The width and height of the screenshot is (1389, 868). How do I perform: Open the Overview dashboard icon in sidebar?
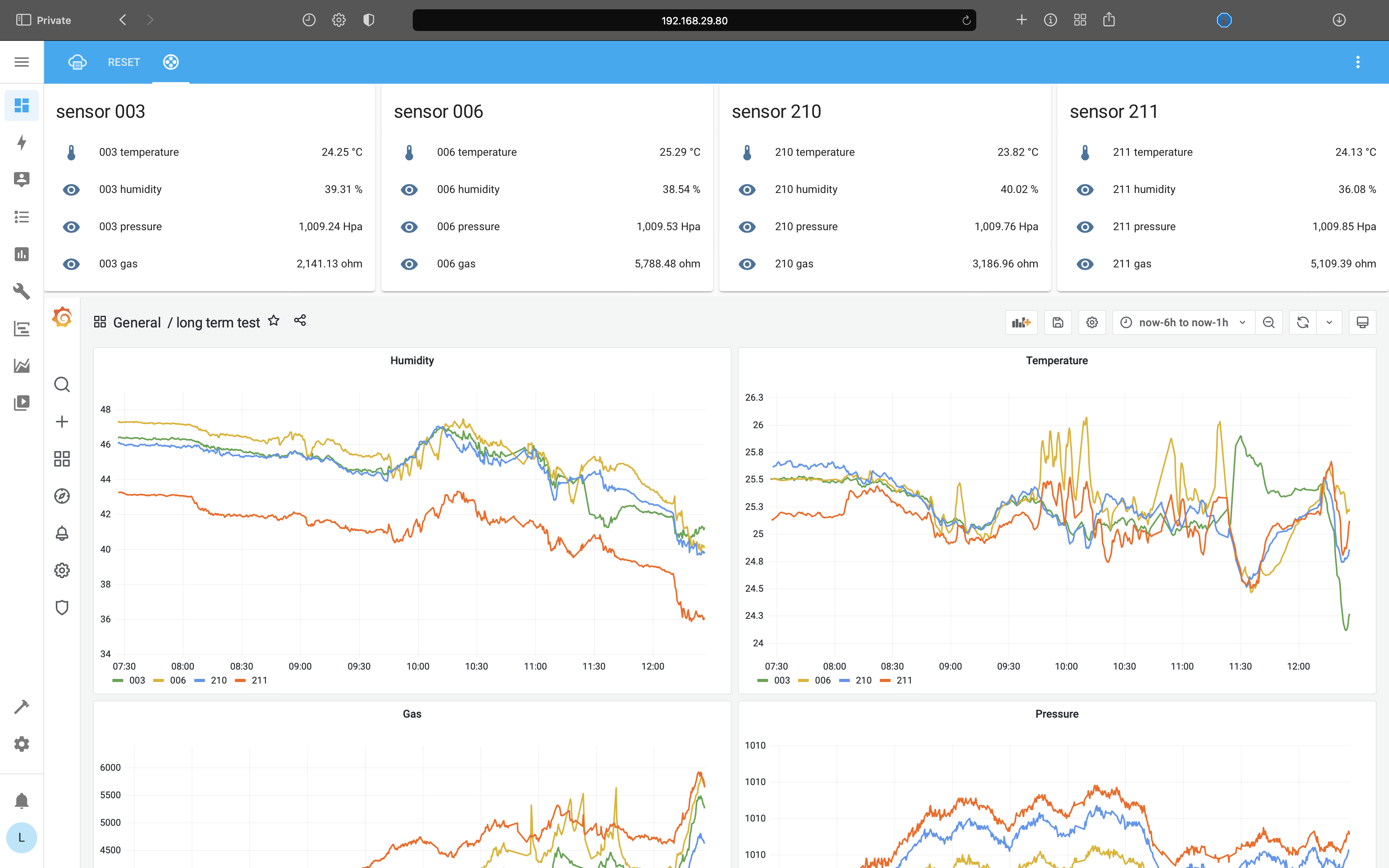tap(22, 105)
